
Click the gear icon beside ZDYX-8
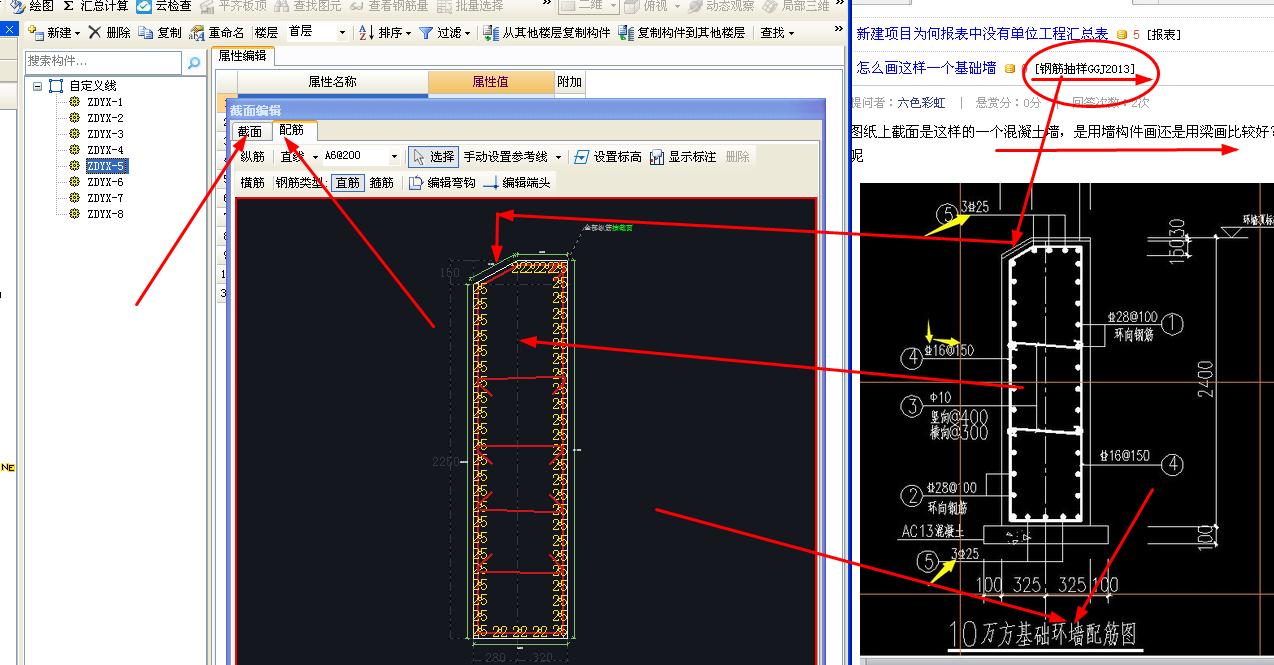click(74, 214)
